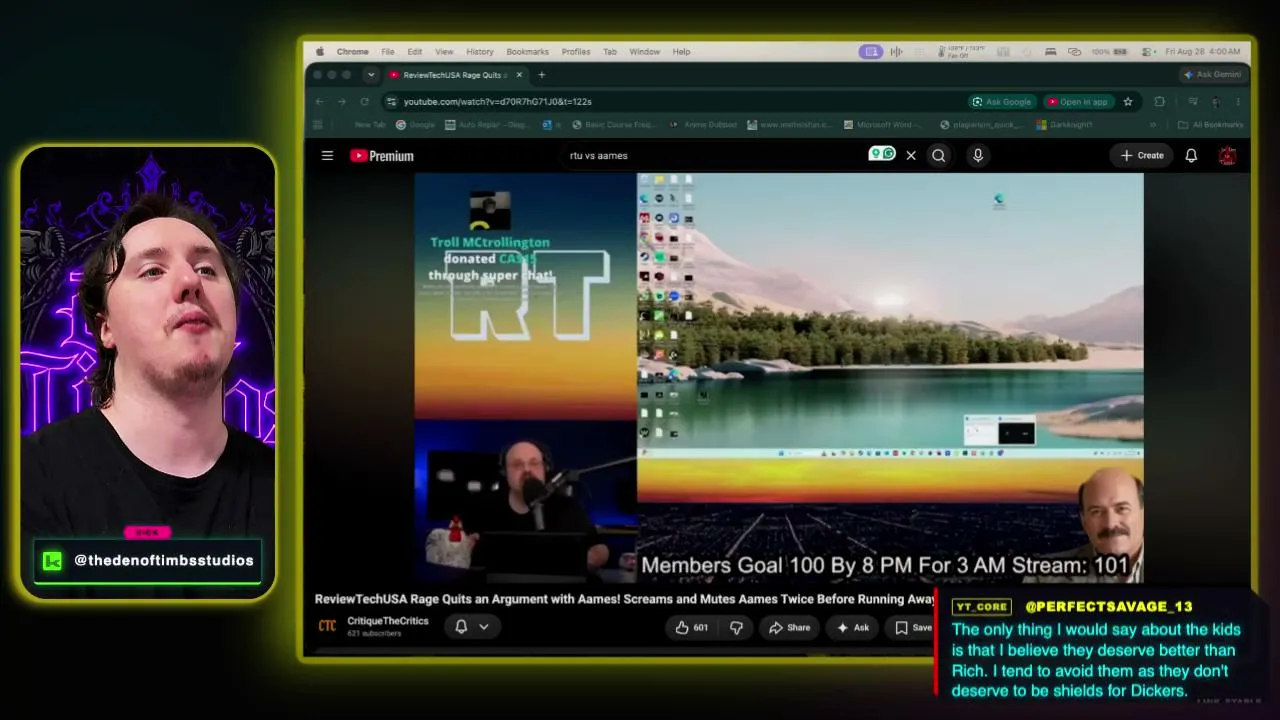The width and height of the screenshot is (1280, 720).
Task: Click the video player frame
Action: pyautogui.click(x=778, y=378)
